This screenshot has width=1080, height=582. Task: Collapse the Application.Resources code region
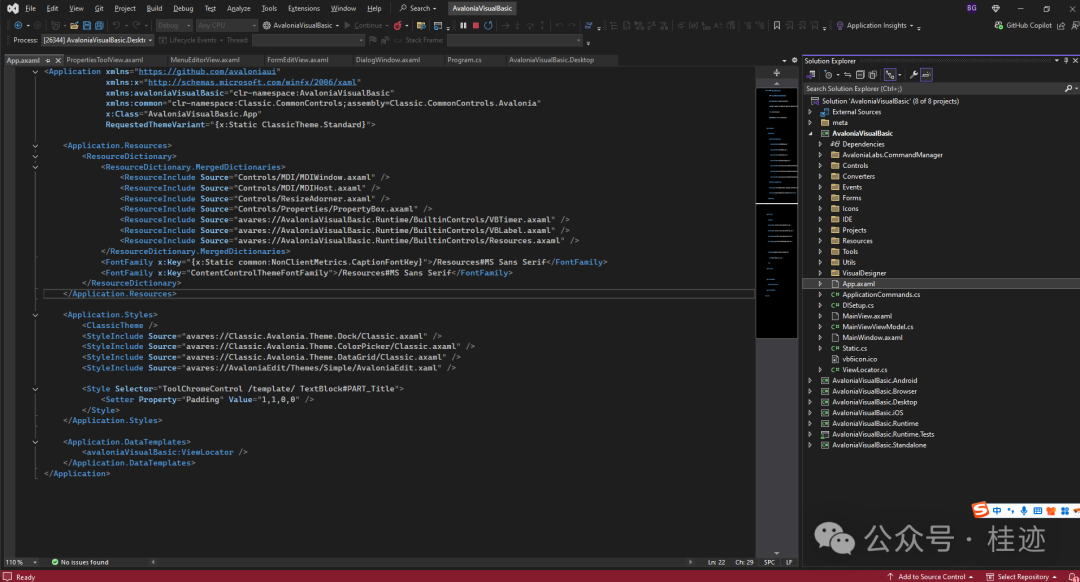point(35,145)
